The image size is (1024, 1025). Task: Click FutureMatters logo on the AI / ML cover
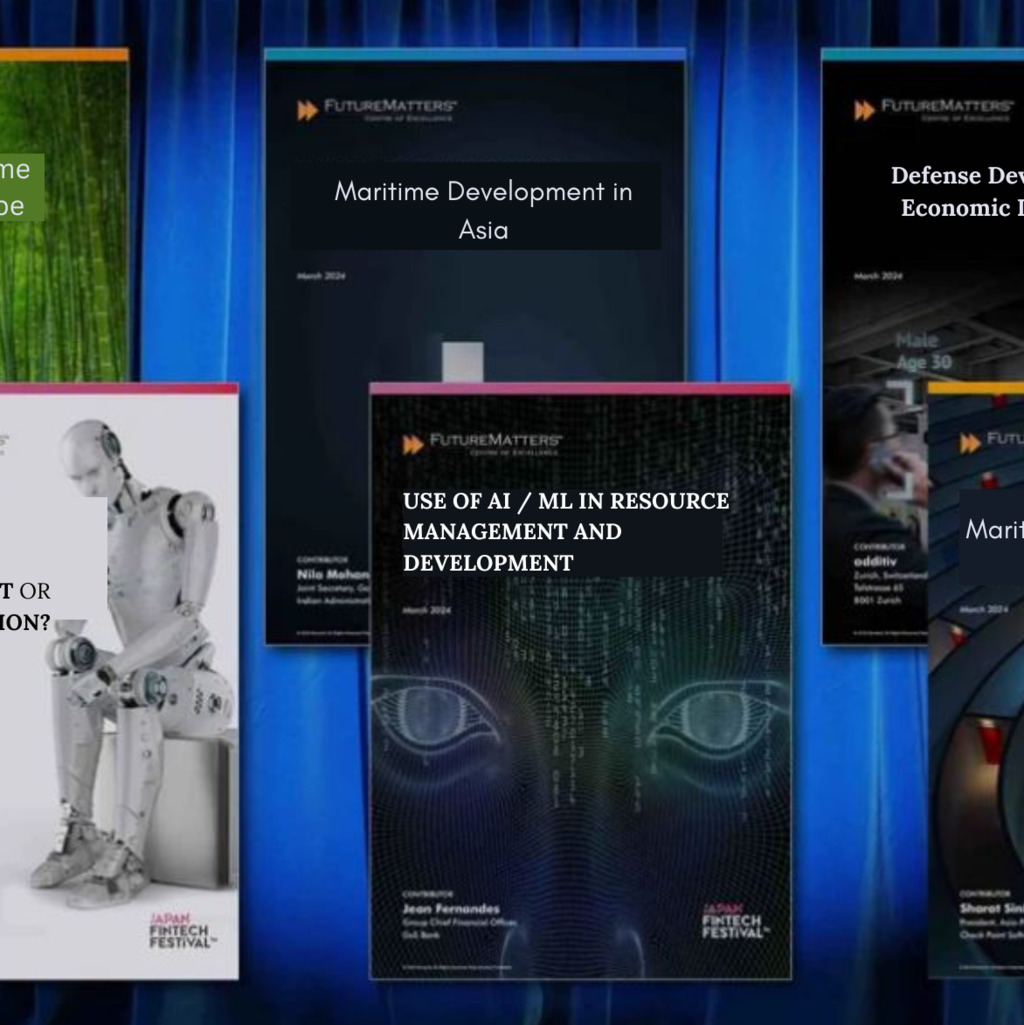[x=483, y=444]
